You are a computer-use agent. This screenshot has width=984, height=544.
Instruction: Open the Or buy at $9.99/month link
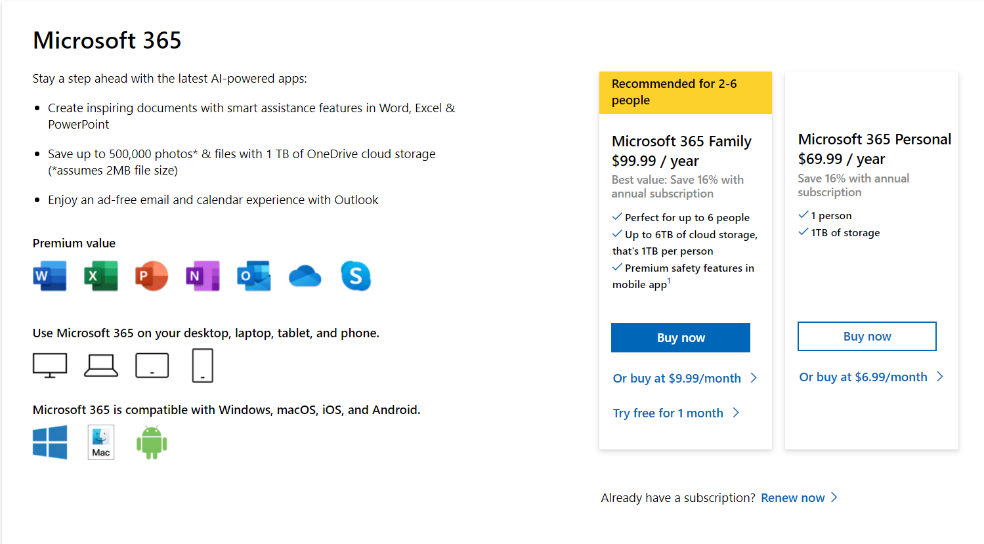click(685, 378)
